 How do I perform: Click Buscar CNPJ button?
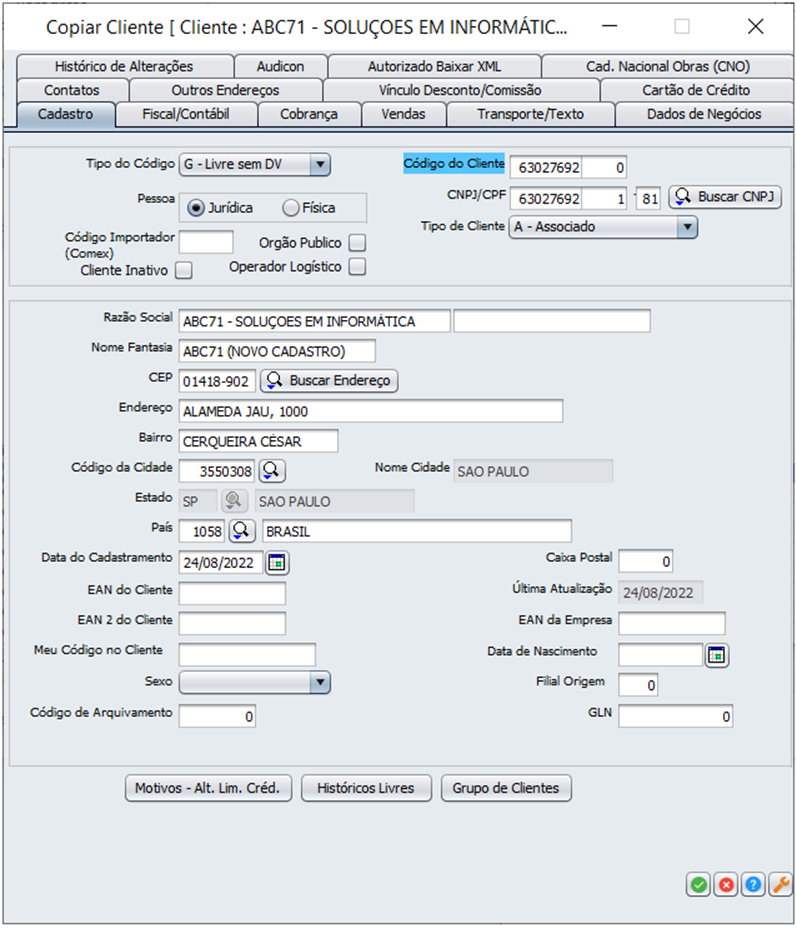725,196
